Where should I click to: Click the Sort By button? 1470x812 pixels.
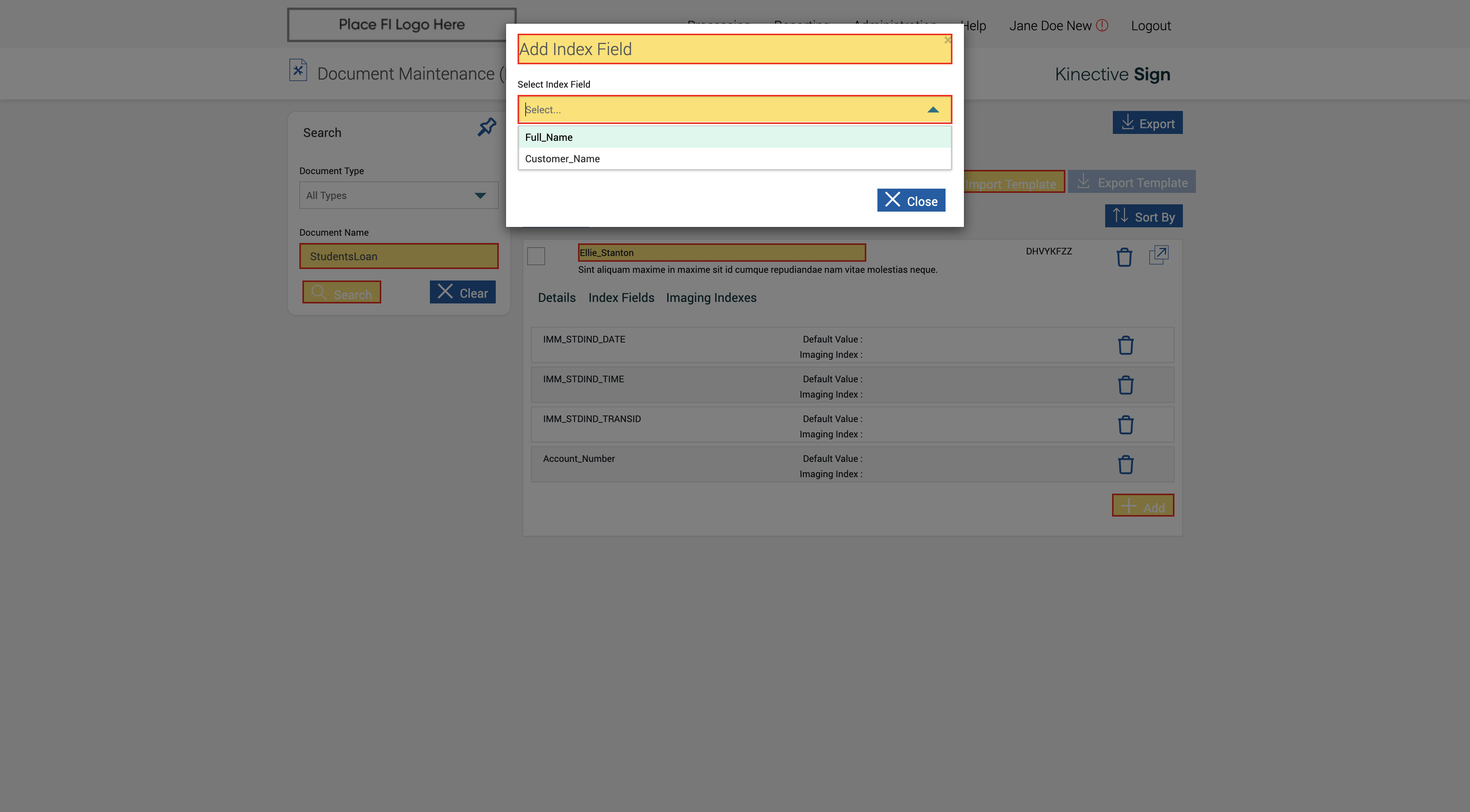click(x=1143, y=217)
